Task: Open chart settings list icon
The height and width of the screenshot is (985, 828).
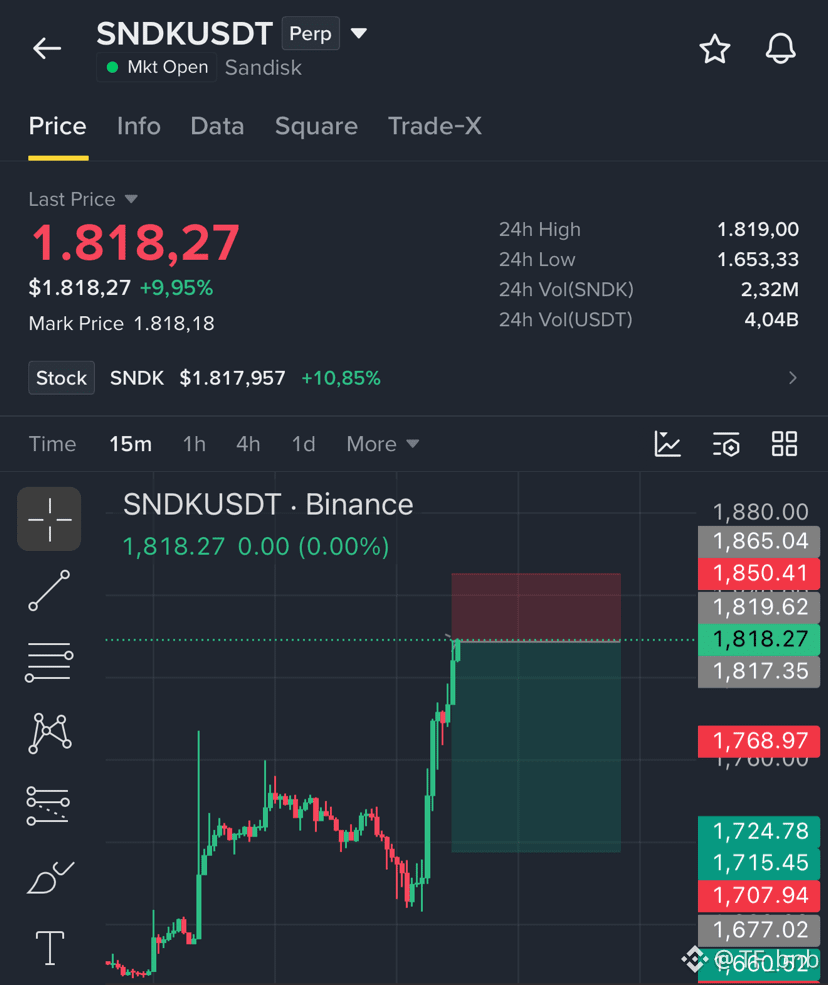Action: (726, 444)
